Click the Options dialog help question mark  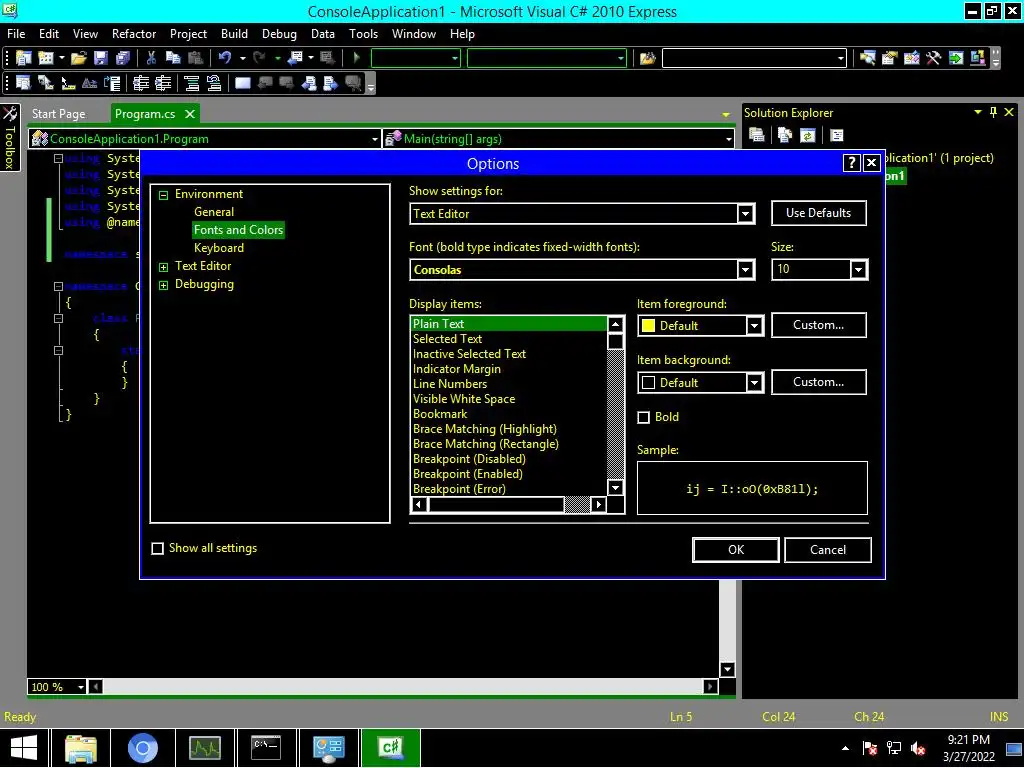pyautogui.click(x=852, y=163)
